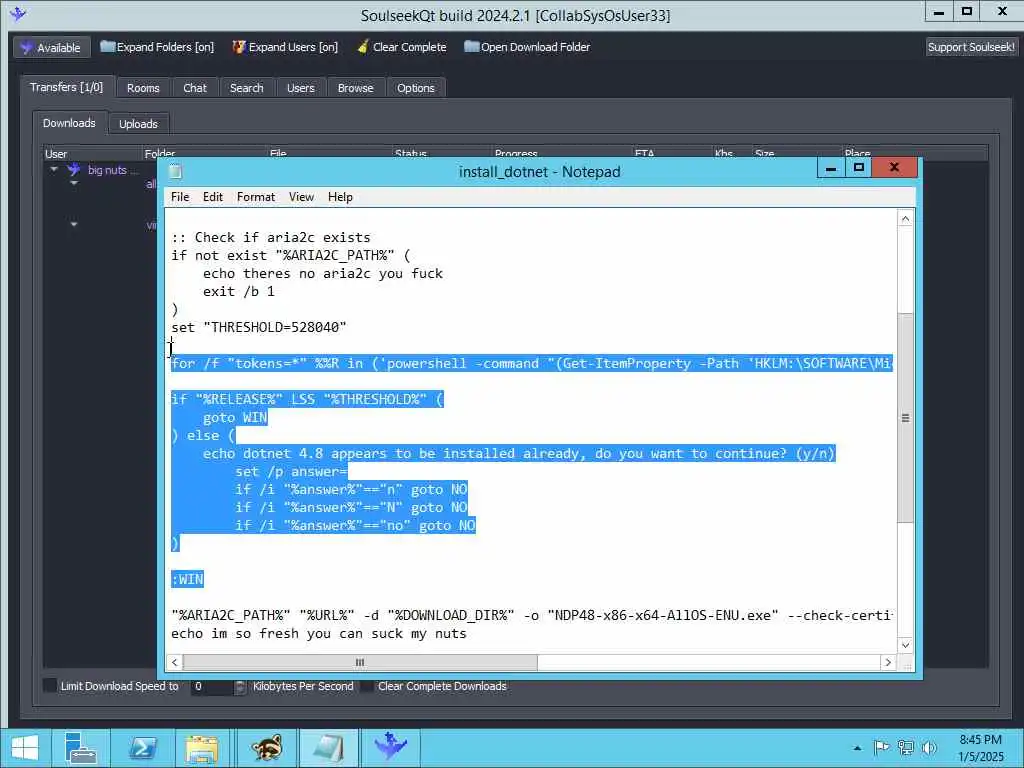Click Notepad horizontal scroll right arrow
The image size is (1024, 768).
click(x=888, y=662)
